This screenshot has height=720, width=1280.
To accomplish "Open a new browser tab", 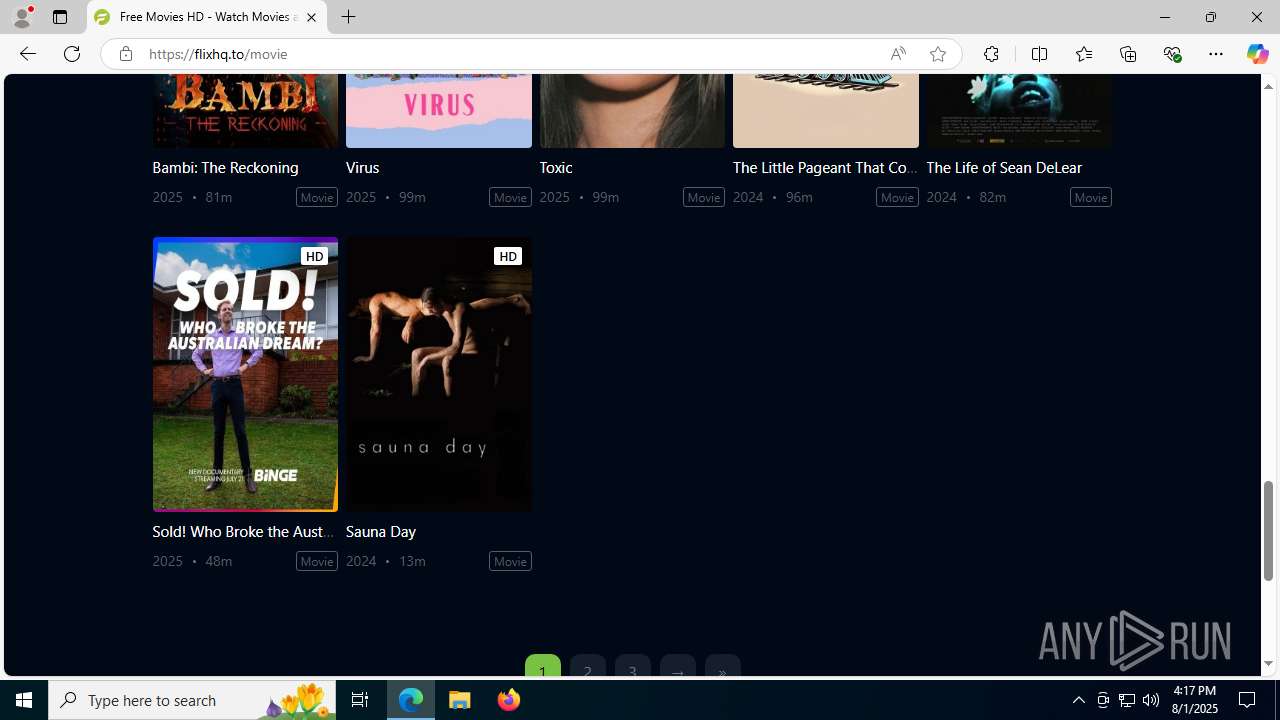I will (349, 17).
